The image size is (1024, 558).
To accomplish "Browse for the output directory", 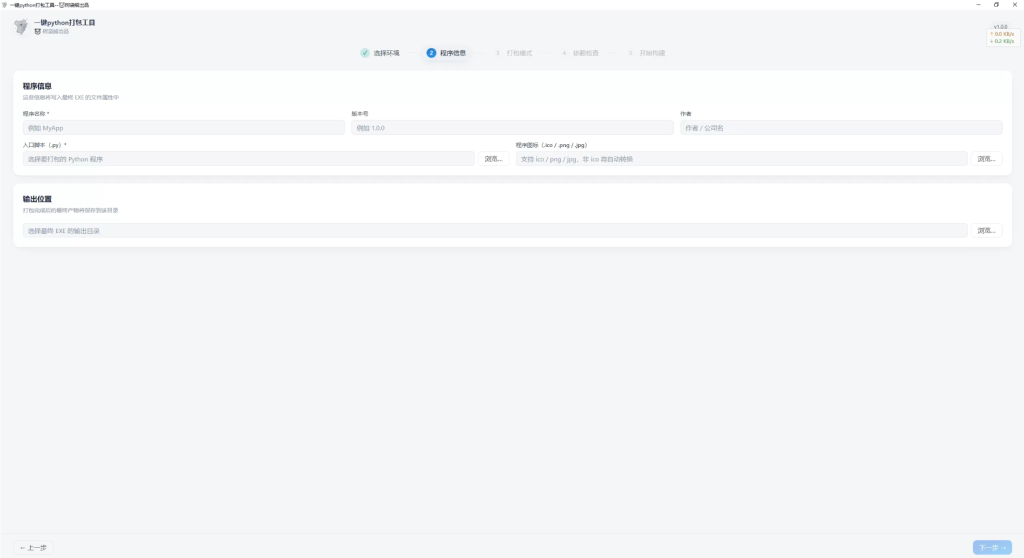I will click(987, 231).
